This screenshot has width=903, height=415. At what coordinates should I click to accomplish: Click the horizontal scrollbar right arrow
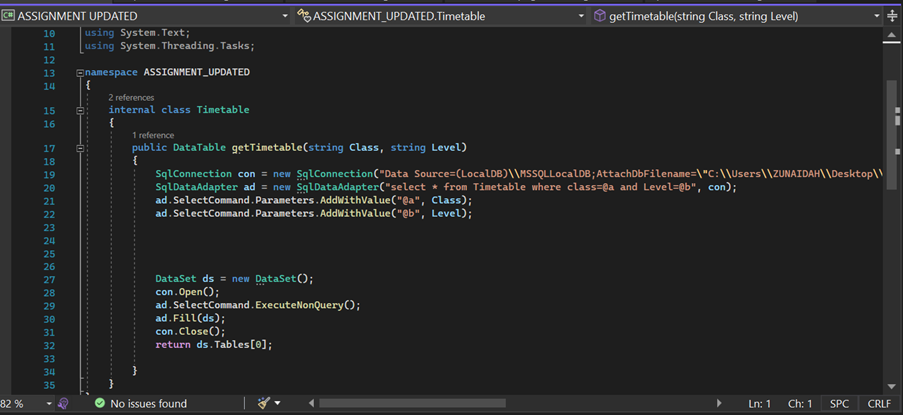tap(719, 403)
